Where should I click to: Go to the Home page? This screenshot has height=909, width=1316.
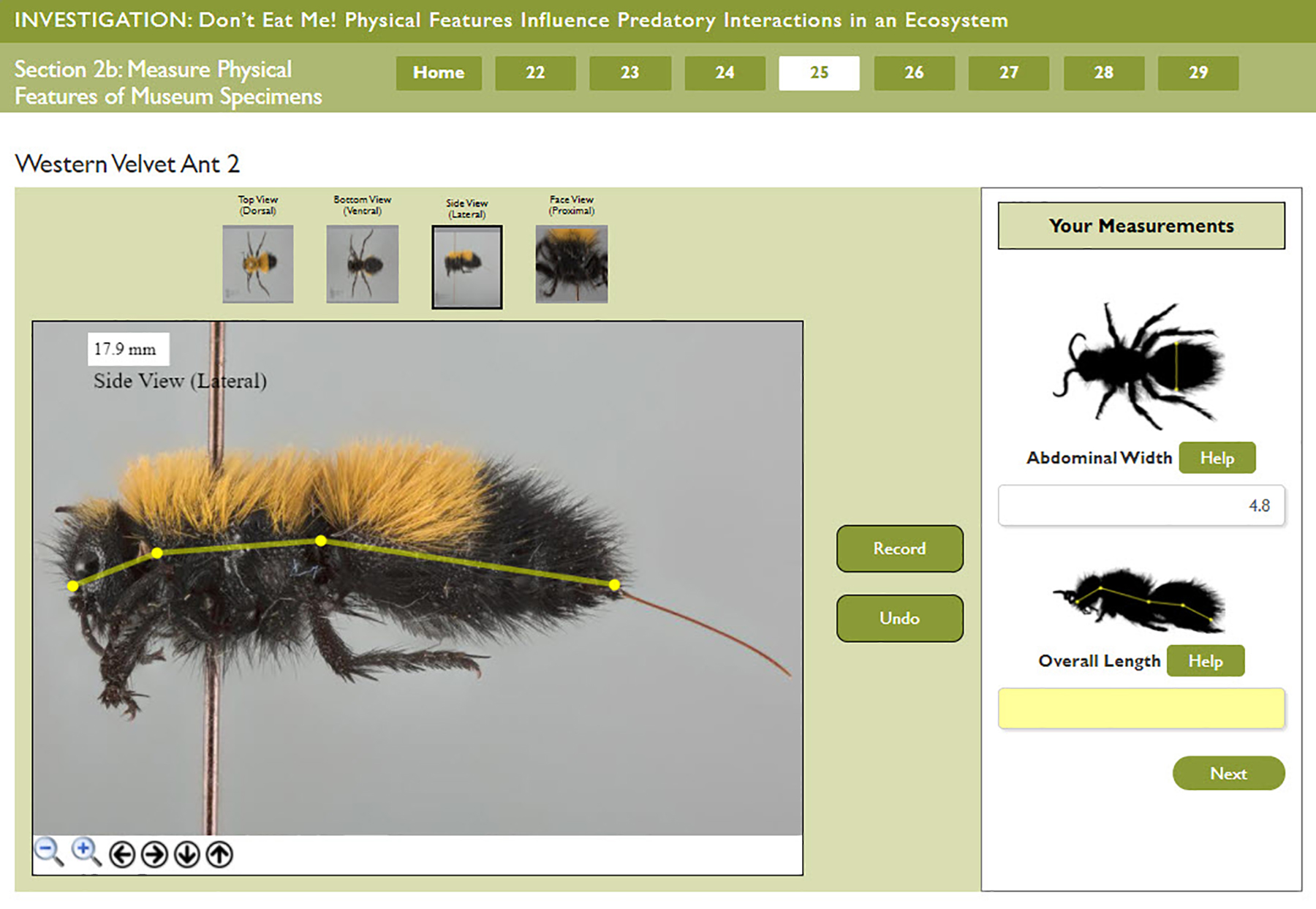point(439,73)
